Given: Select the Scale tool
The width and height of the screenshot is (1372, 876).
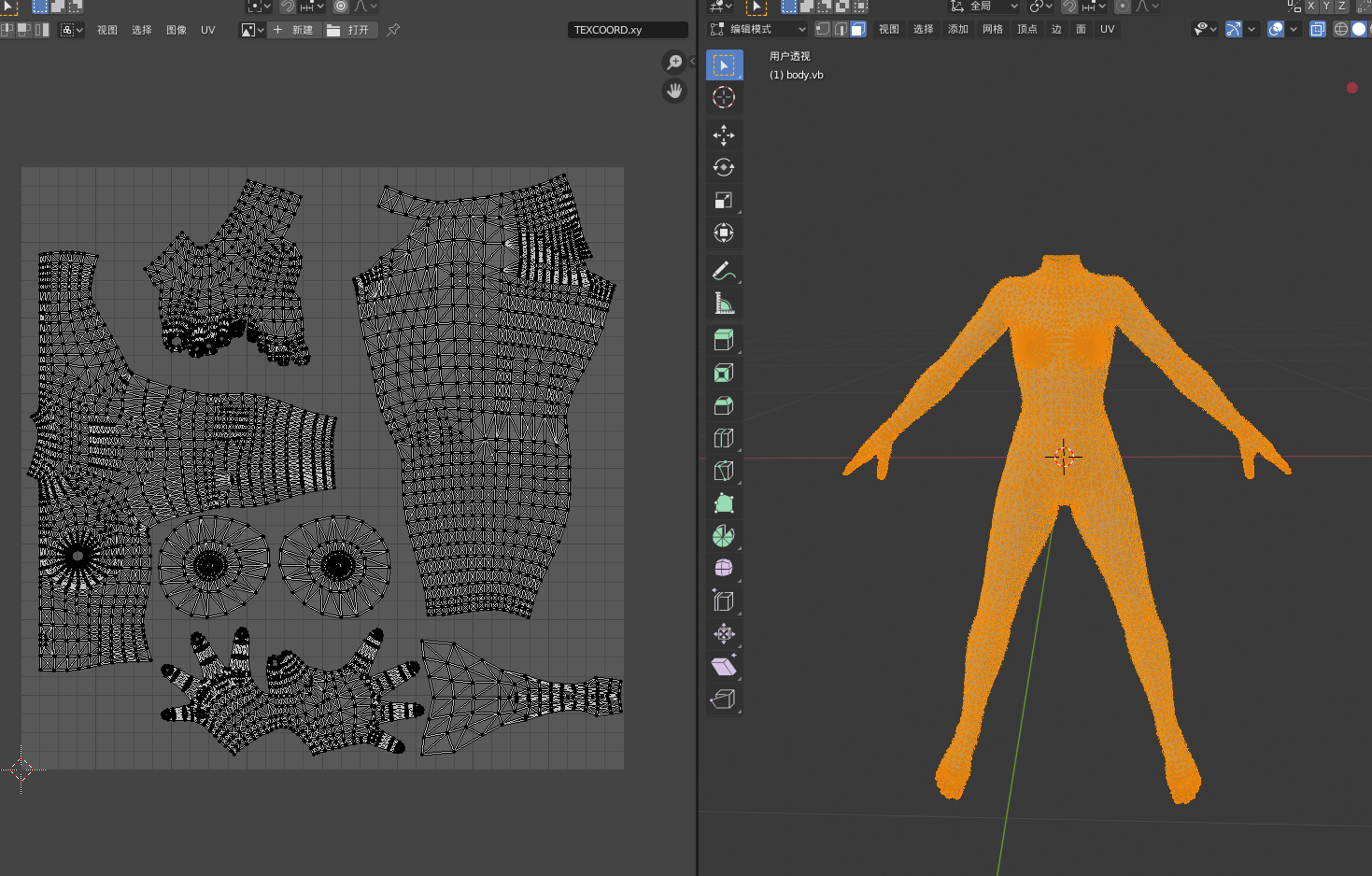Looking at the screenshot, I should pyautogui.click(x=724, y=201).
